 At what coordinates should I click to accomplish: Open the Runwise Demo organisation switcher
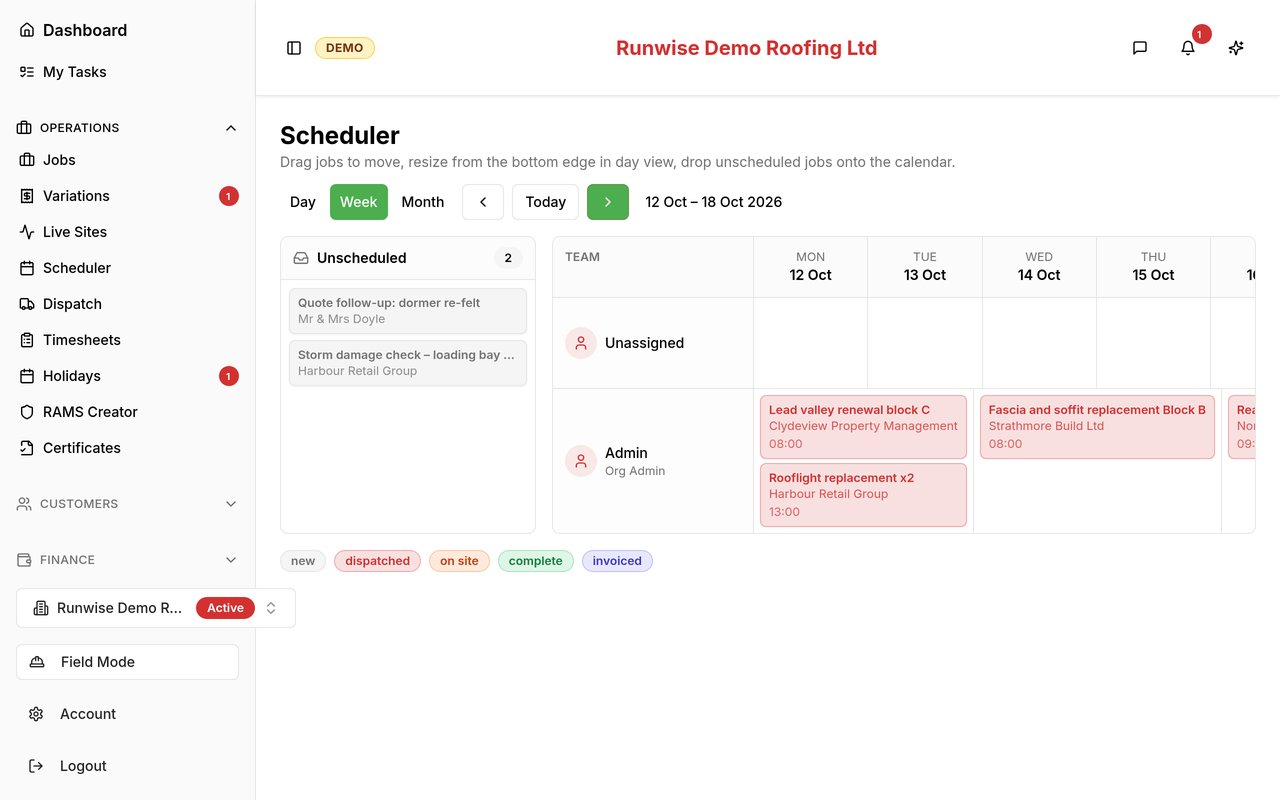(156, 608)
